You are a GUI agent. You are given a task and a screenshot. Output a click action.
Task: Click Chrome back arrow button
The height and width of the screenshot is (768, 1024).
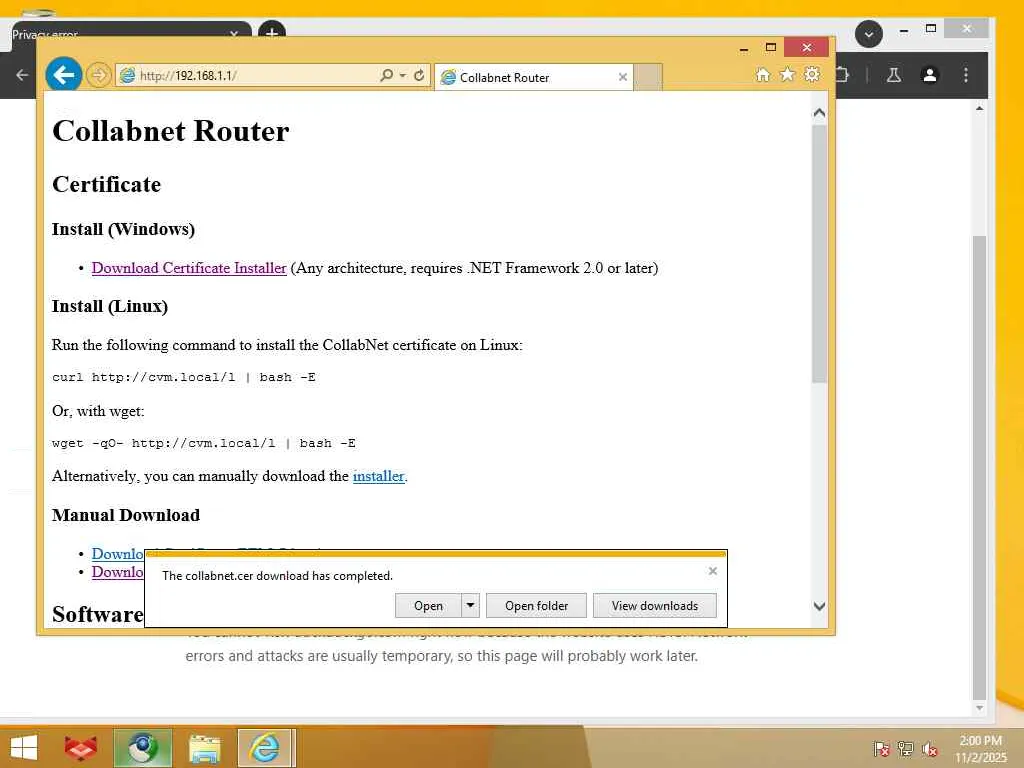click(x=22, y=75)
